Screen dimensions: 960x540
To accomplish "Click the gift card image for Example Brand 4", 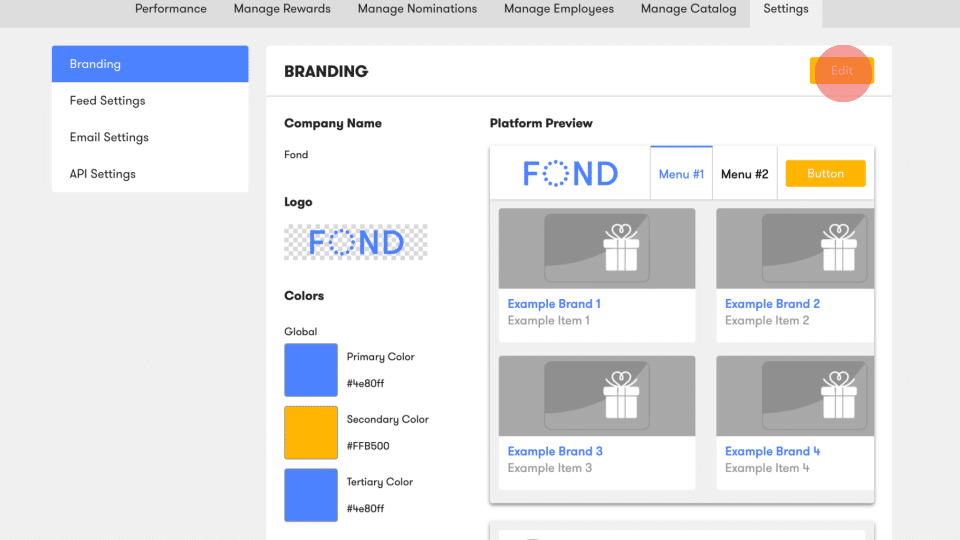I will pyautogui.click(x=795, y=396).
